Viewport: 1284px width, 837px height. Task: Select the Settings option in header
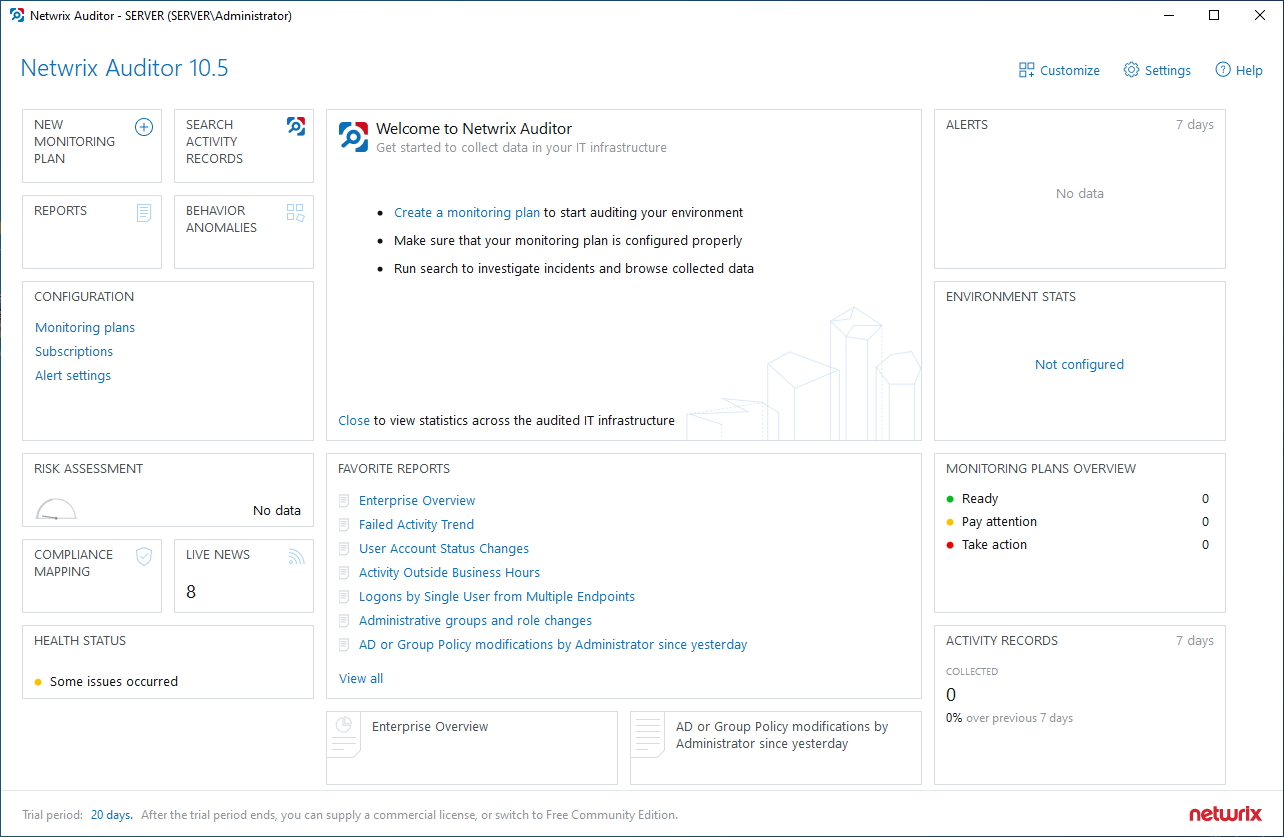[x=1157, y=70]
